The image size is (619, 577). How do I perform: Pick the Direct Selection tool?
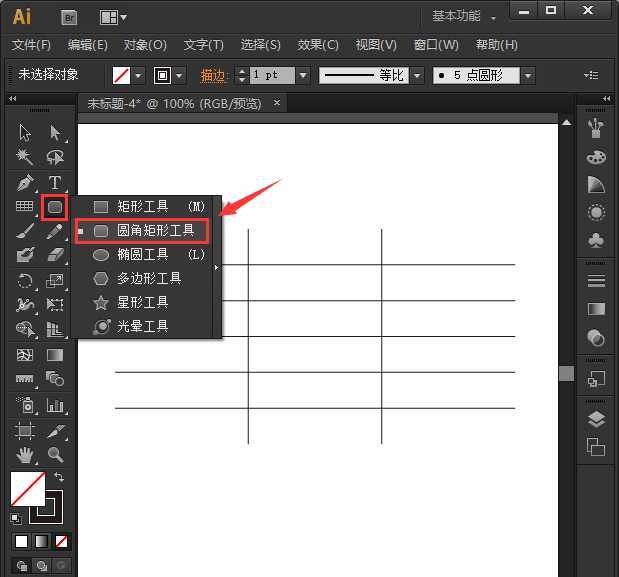[55, 133]
